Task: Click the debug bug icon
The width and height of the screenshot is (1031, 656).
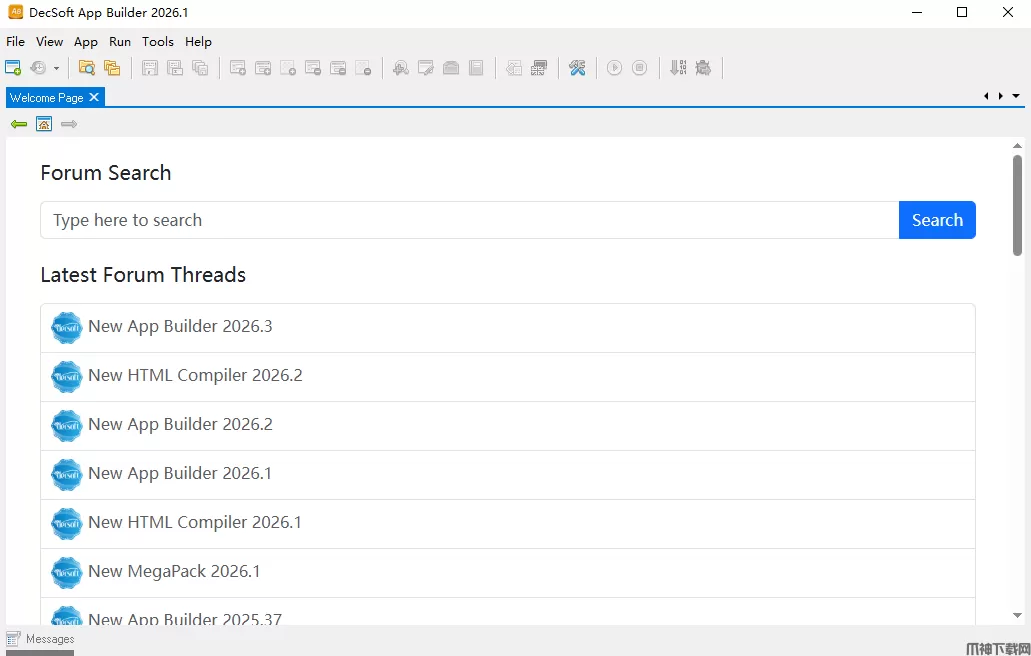Action: 703,67
